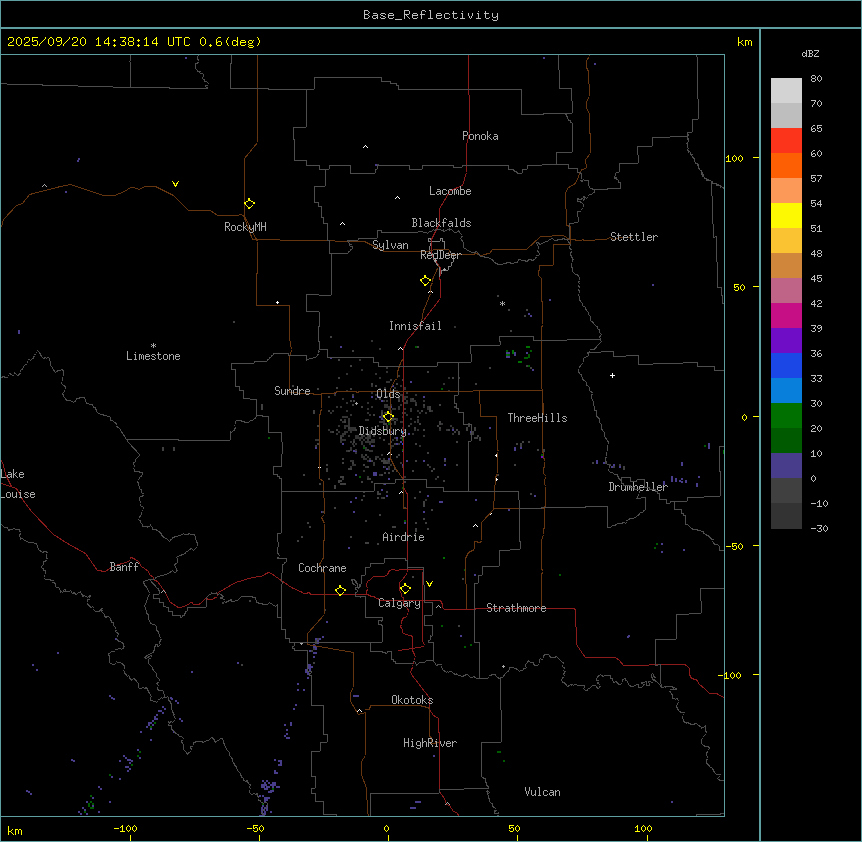Select white plus marker northeast of ThreeHills

click(612, 375)
